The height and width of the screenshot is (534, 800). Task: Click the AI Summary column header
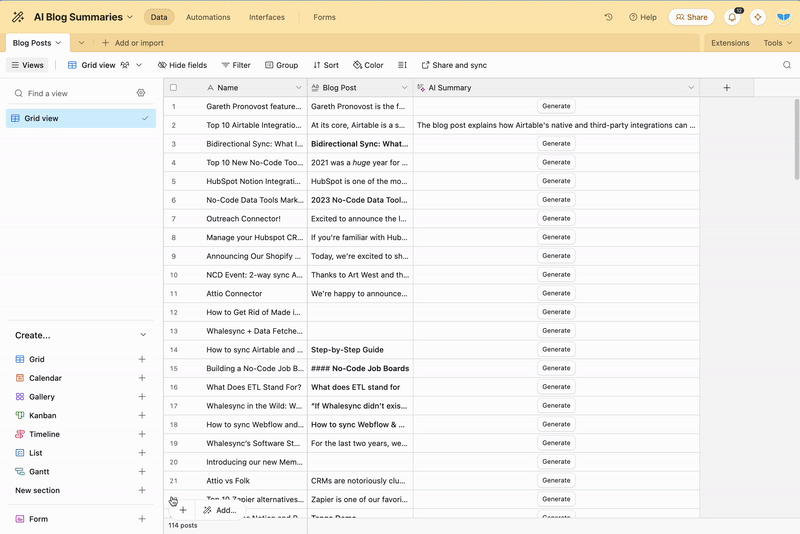tap(556, 88)
